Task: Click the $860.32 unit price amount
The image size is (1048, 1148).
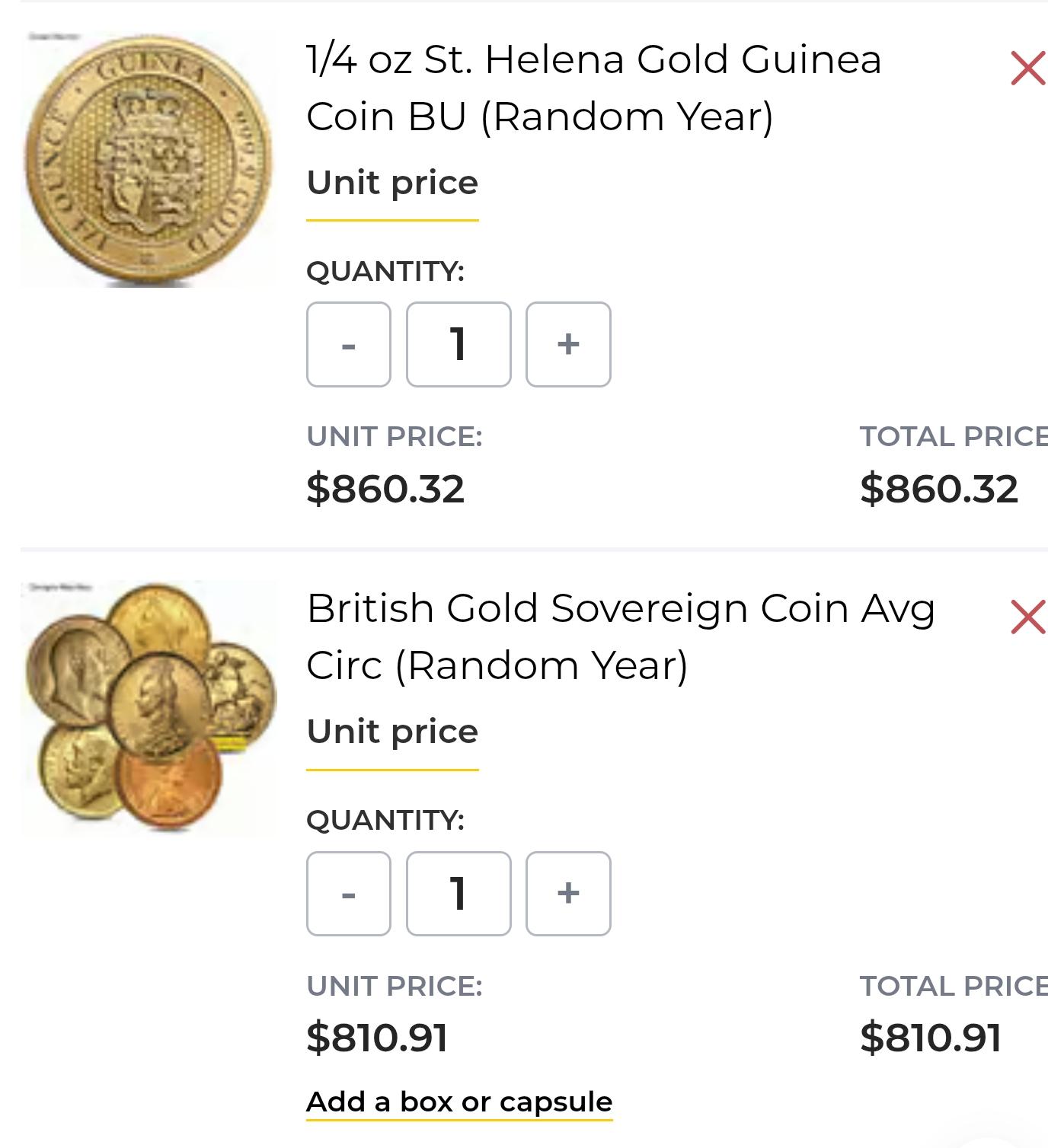Action: coord(385,489)
